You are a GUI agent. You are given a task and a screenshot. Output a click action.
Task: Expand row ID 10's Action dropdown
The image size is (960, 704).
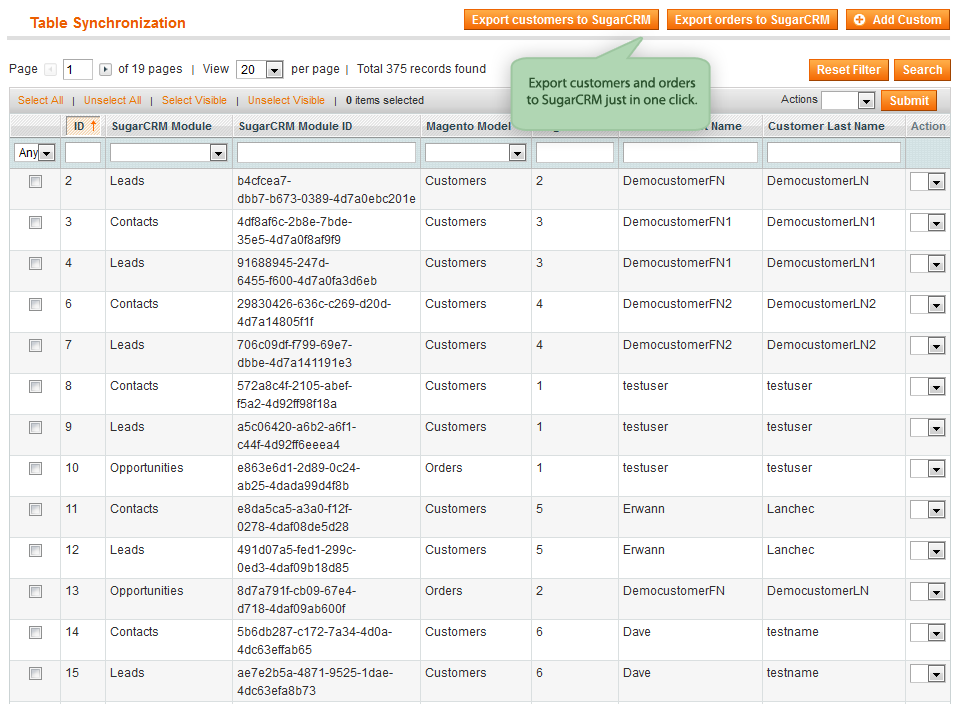(x=928, y=469)
